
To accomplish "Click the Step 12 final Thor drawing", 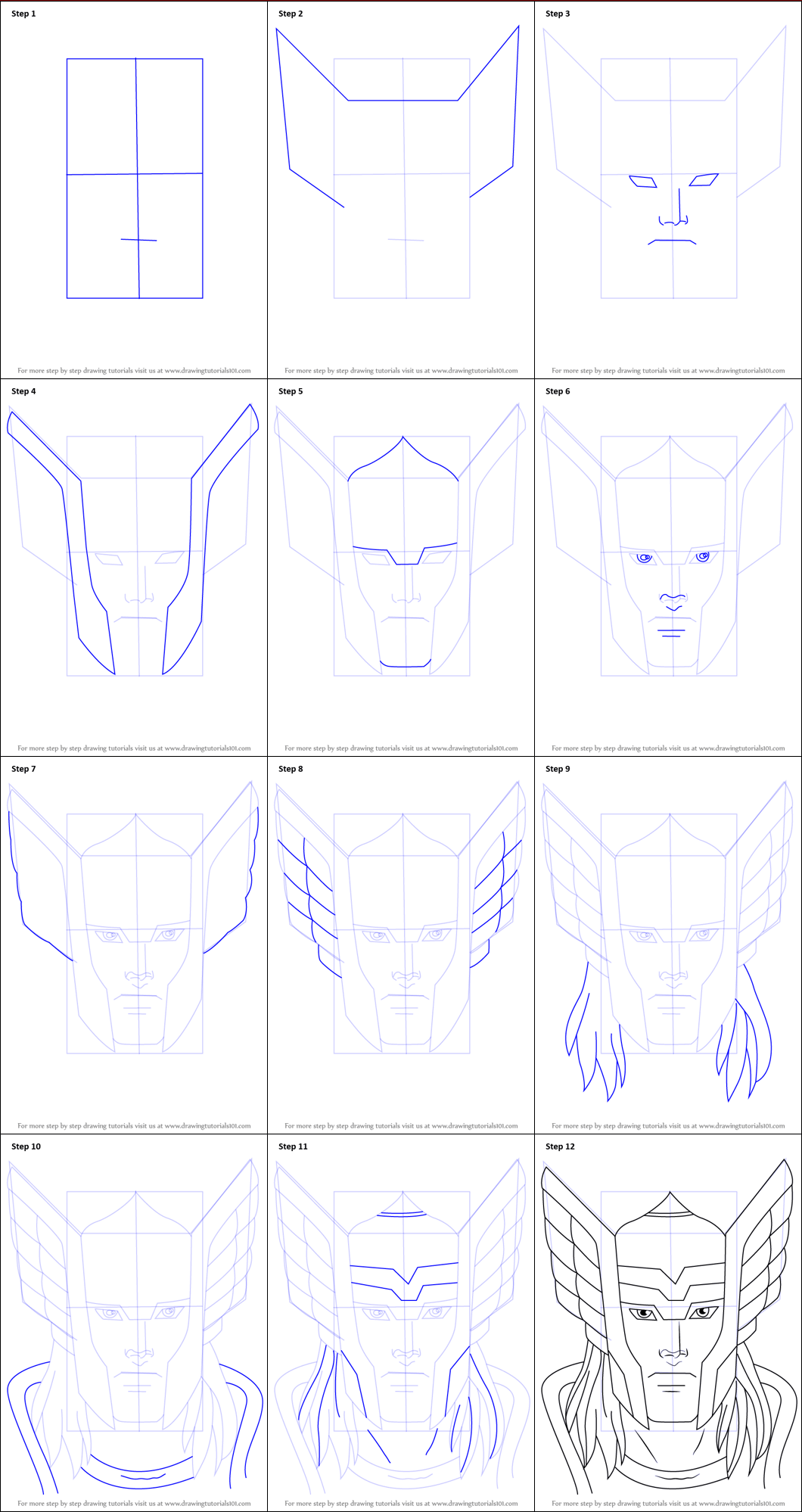I will [x=669, y=1328].
